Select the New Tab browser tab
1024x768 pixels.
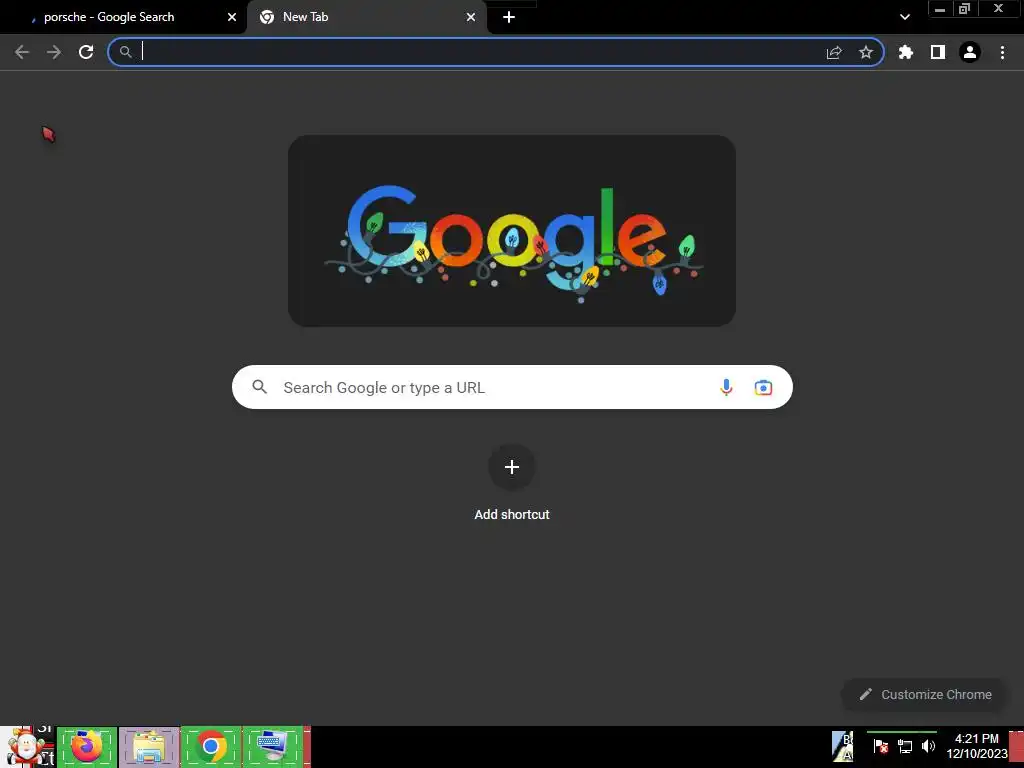click(x=367, y=17)
